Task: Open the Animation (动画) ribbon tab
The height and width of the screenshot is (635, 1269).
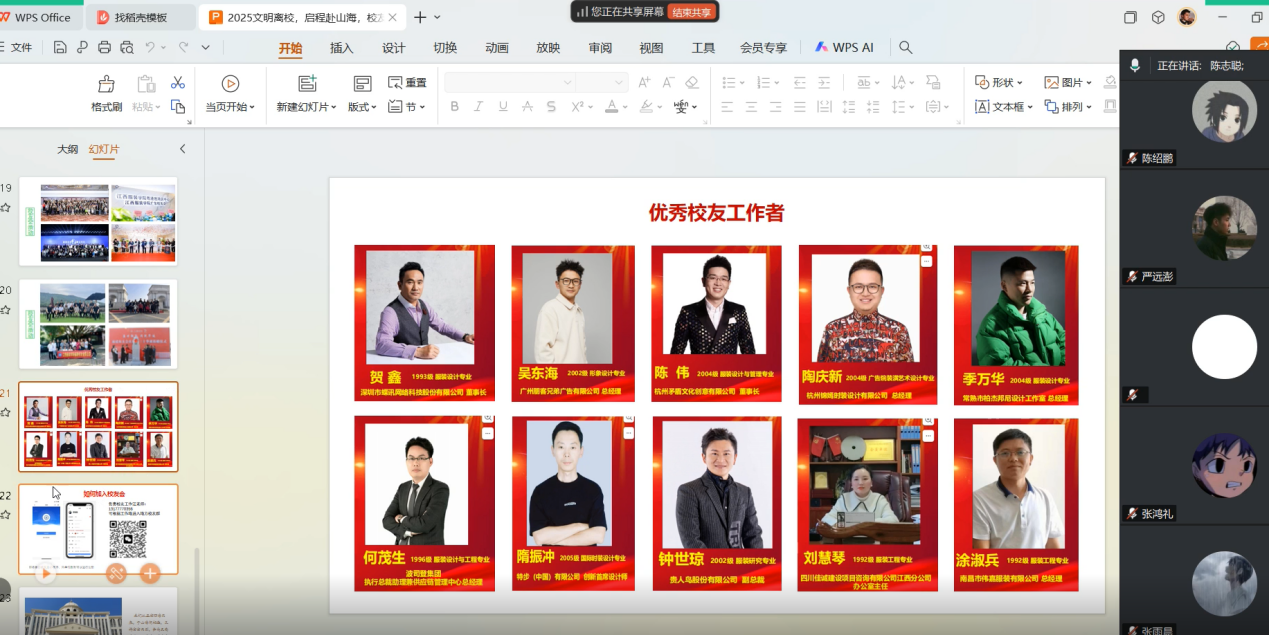Action: click(x=497, y=48)
